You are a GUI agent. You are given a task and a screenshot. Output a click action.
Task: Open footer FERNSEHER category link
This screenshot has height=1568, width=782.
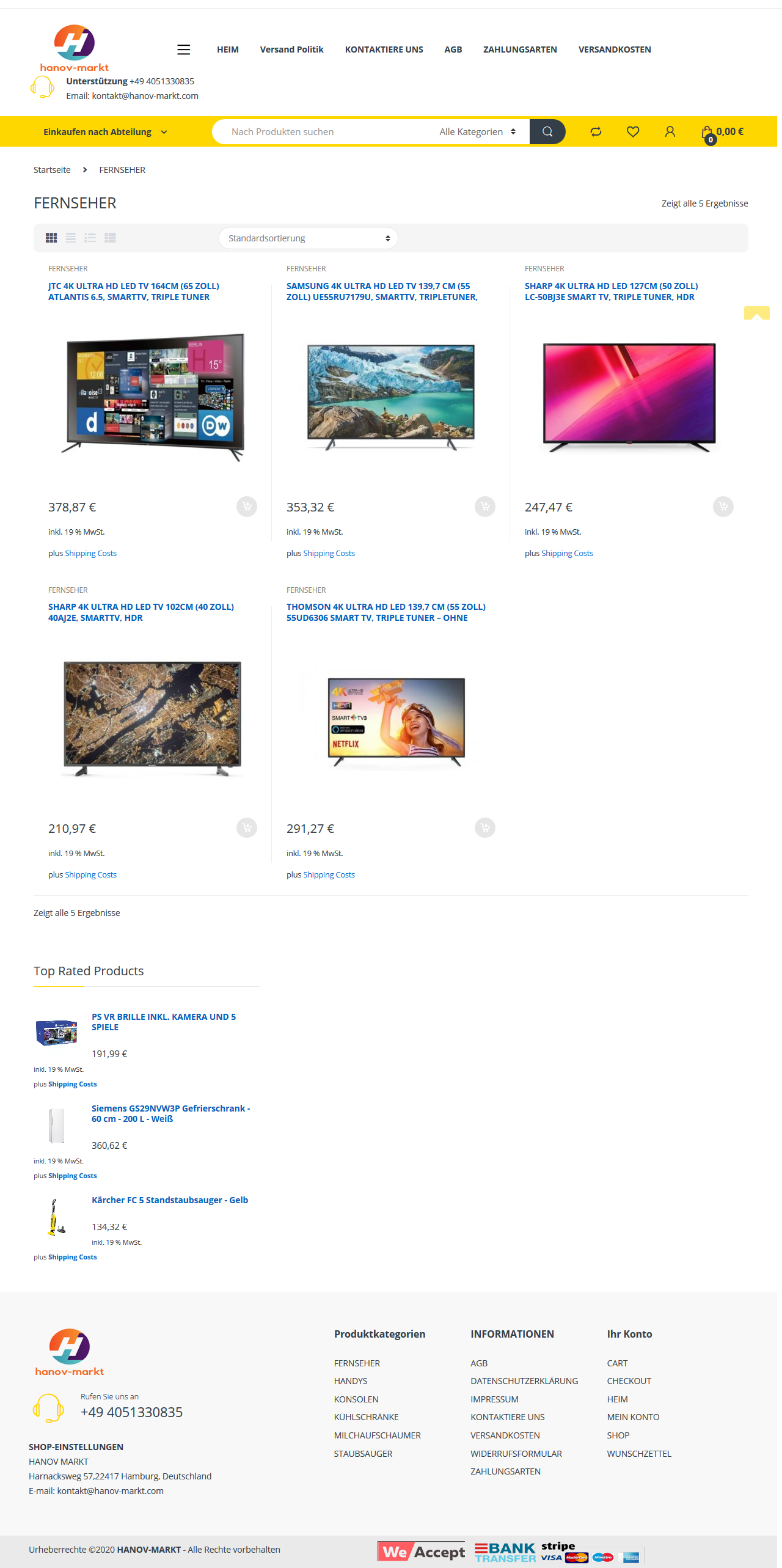click(357, 1363)
